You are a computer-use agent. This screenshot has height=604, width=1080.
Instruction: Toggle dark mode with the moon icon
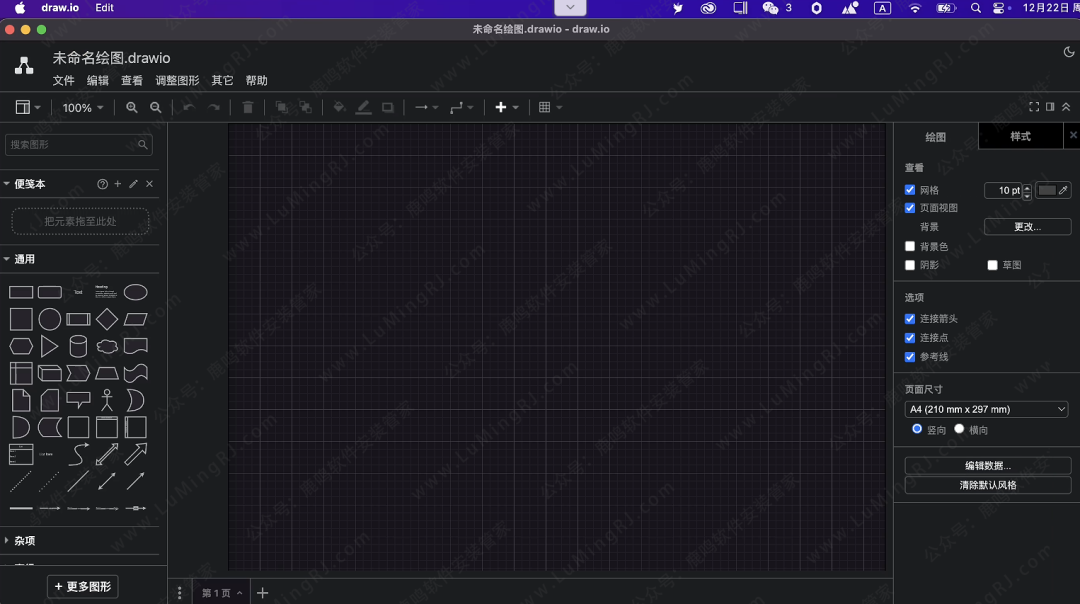coord(1068,52)
